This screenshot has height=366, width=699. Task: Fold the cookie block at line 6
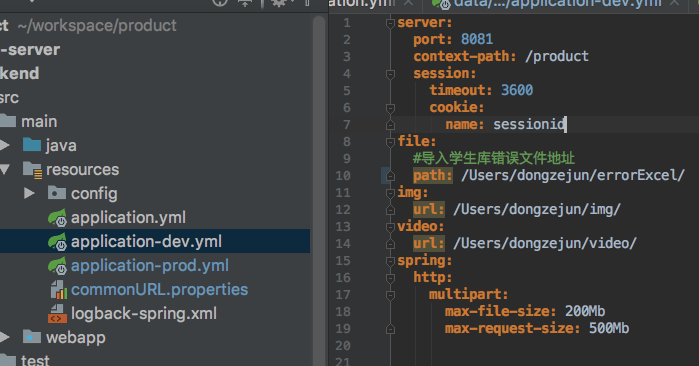[390, 108]
